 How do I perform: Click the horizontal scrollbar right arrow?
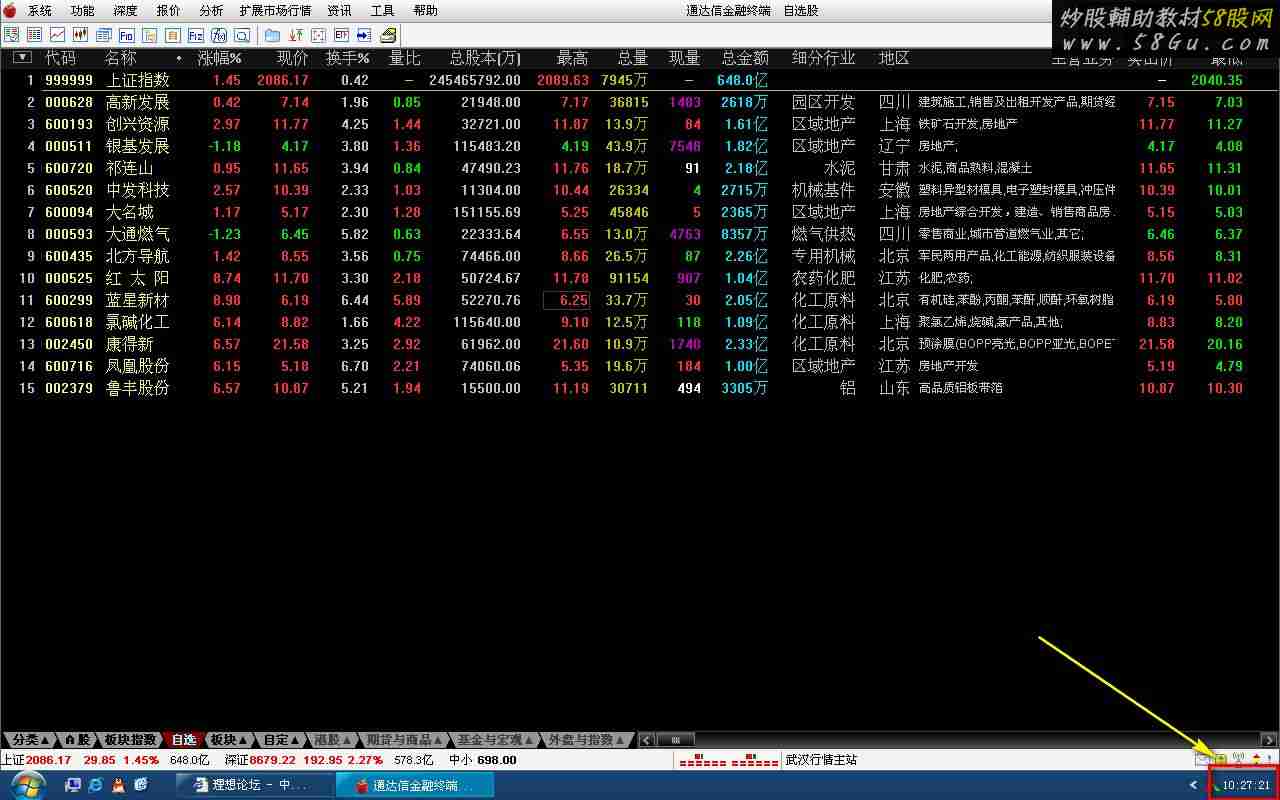coord(1269,740)
